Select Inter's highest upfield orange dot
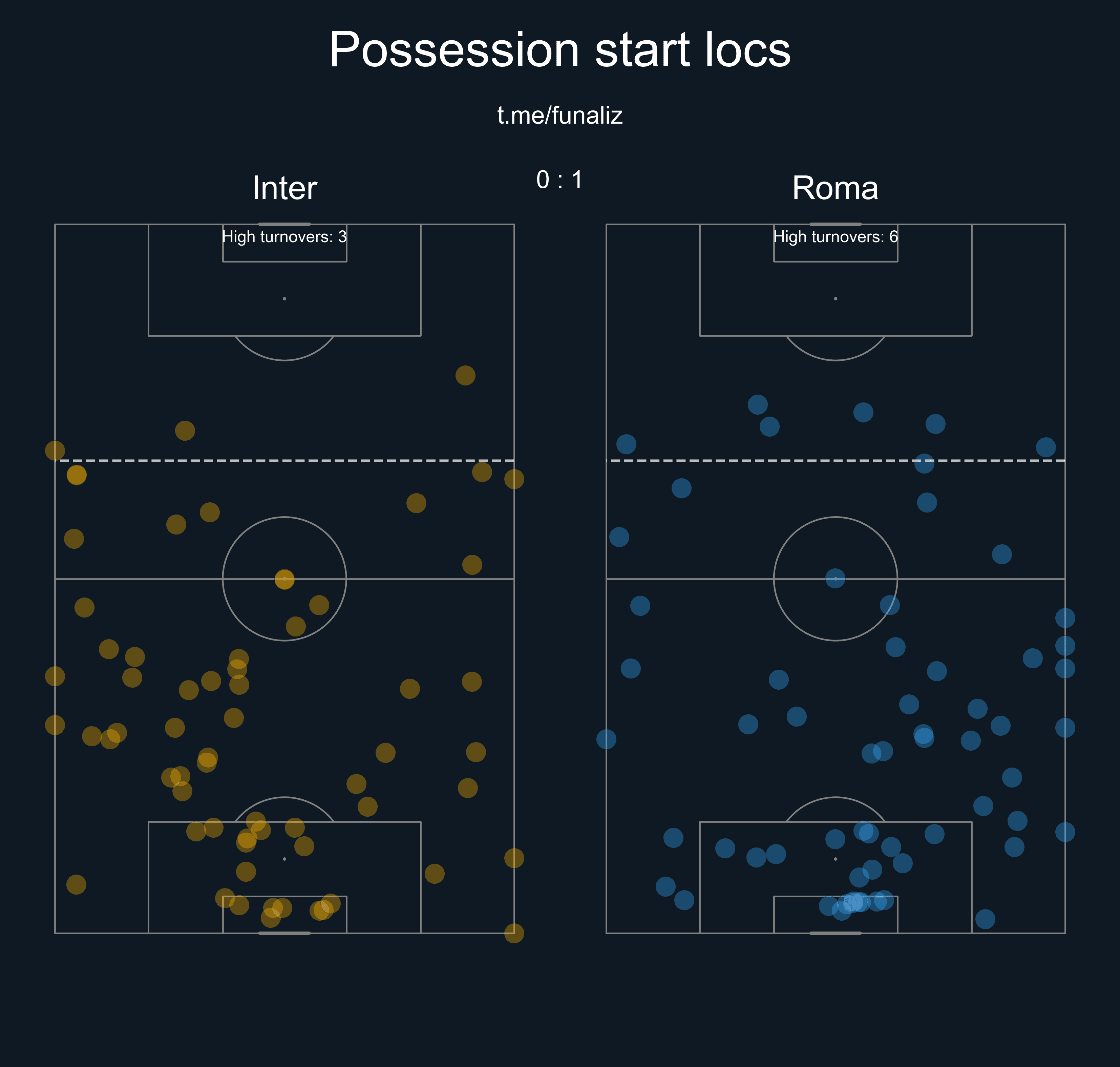This screenshot has width=1120, height=1067. pos(465,375)
